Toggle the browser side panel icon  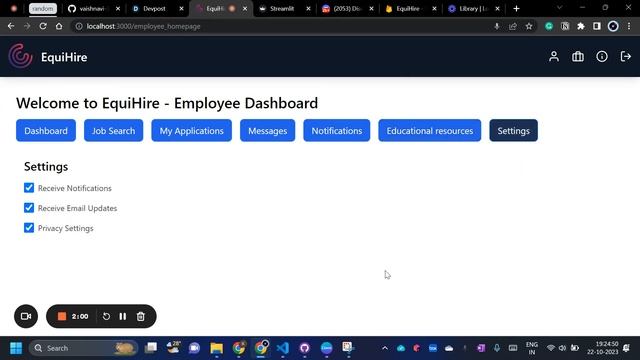click(597, 26)
